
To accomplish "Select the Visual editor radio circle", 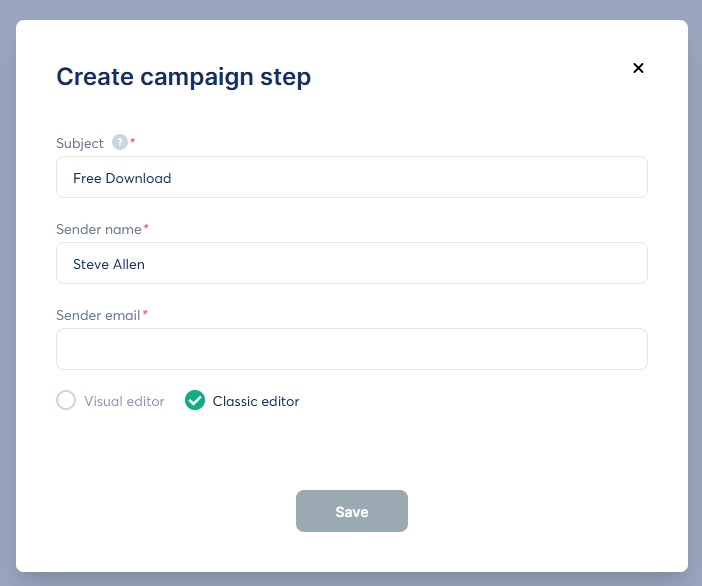I will coord(66,401).
